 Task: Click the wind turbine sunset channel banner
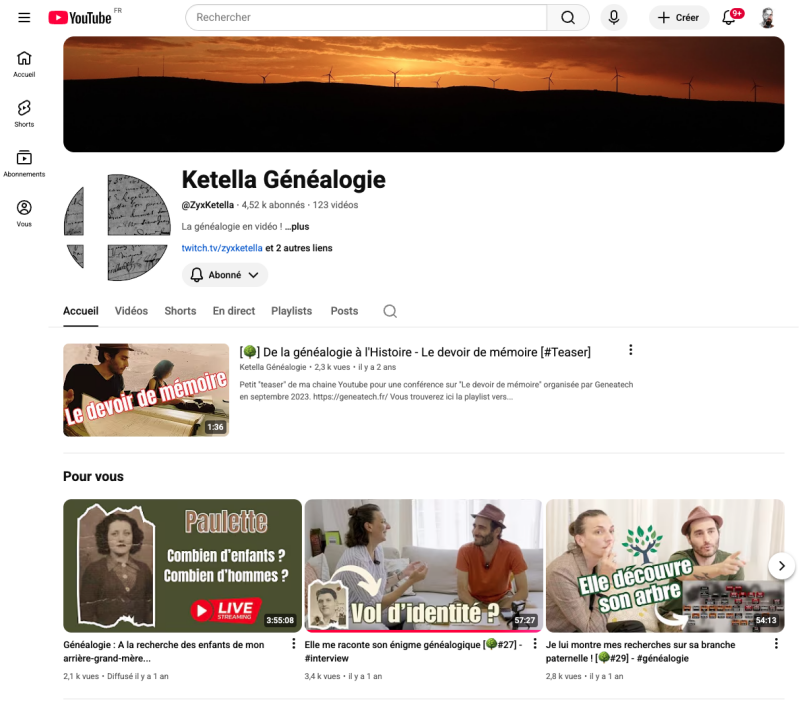tap(423, 94)
